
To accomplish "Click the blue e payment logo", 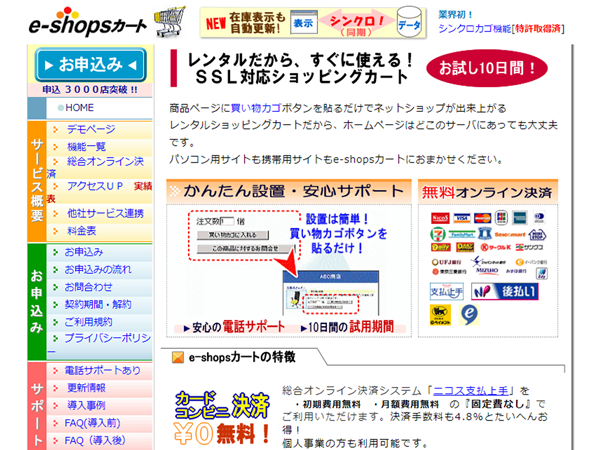I will (x=469, y=315).
